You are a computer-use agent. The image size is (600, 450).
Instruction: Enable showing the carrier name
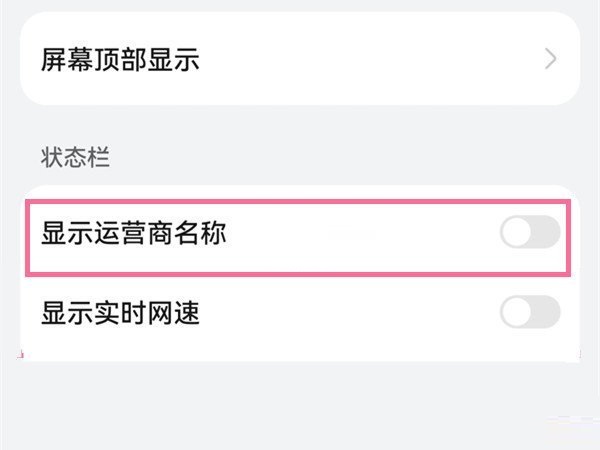(x=529, y=234)
